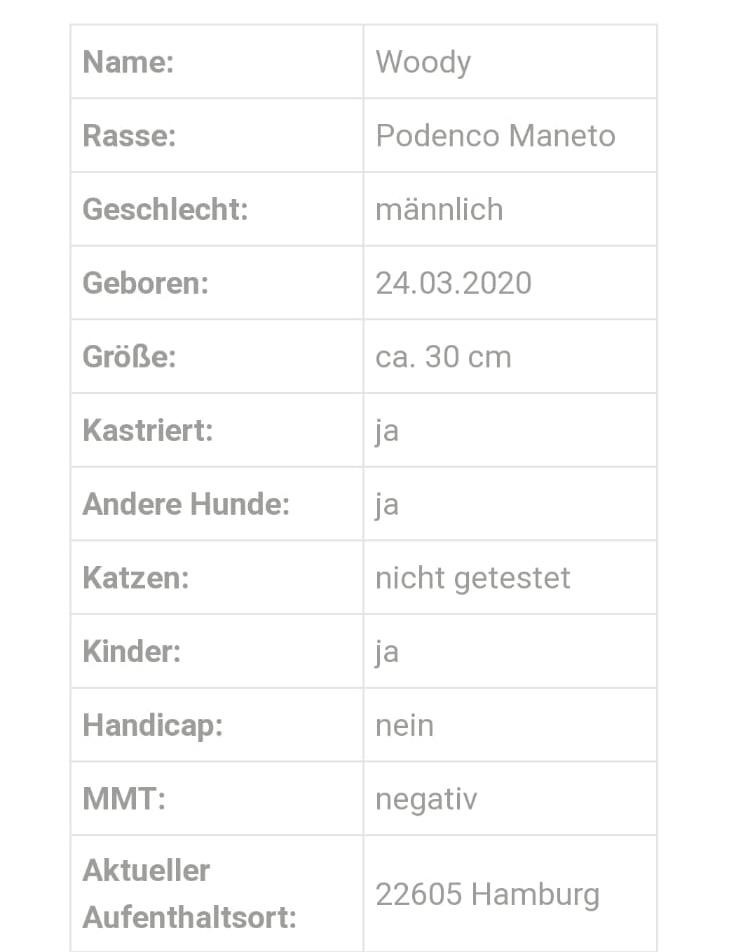756x952 pixels.
Task: Click the Andere Hunde label
Action: tap(186, 504)
